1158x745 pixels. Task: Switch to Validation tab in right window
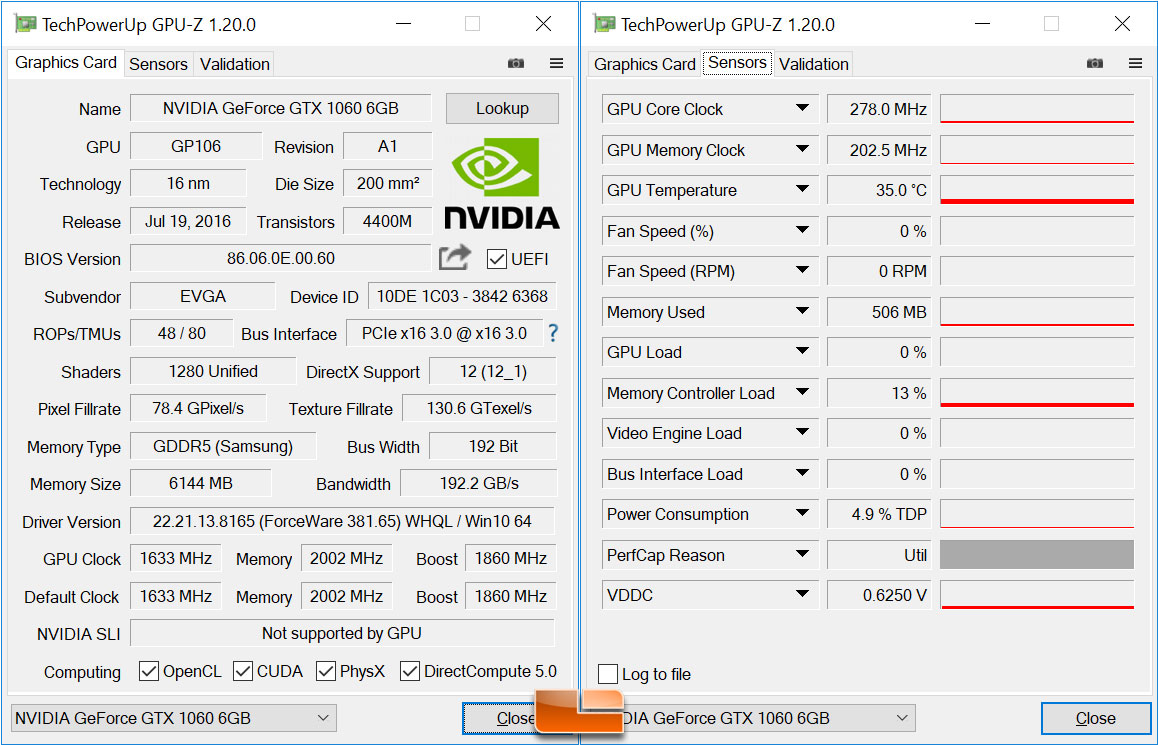coord(814,64)
